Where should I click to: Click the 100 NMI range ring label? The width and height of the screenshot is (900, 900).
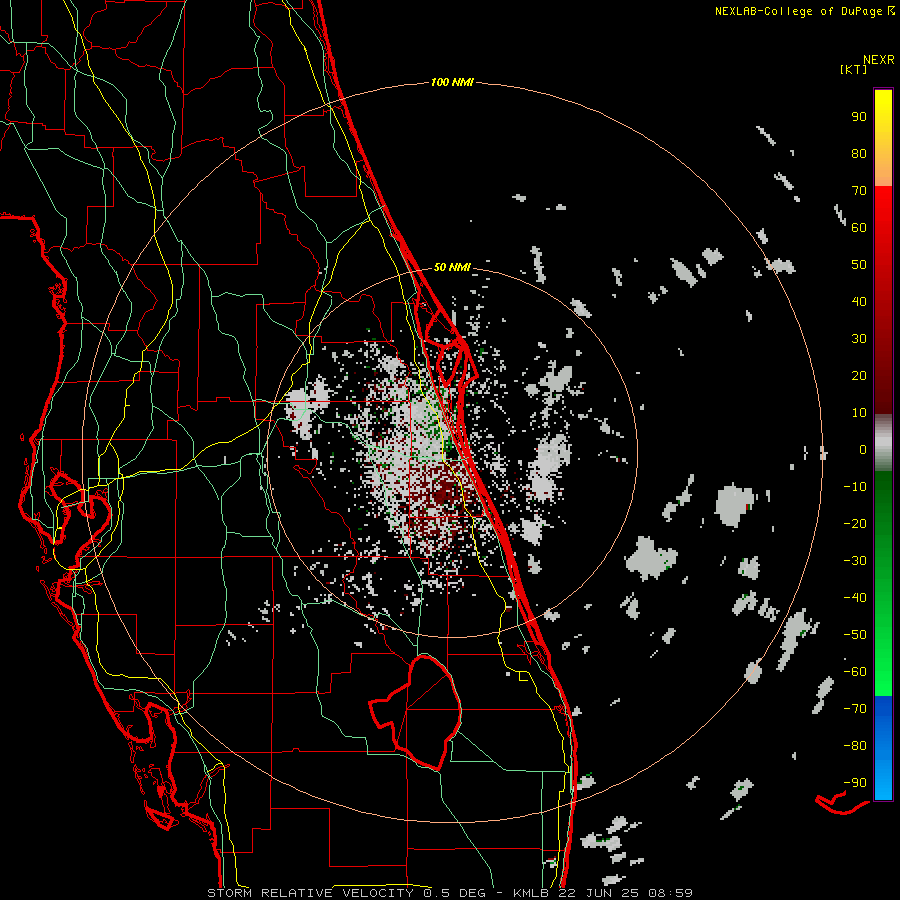[x=452, y=82]
